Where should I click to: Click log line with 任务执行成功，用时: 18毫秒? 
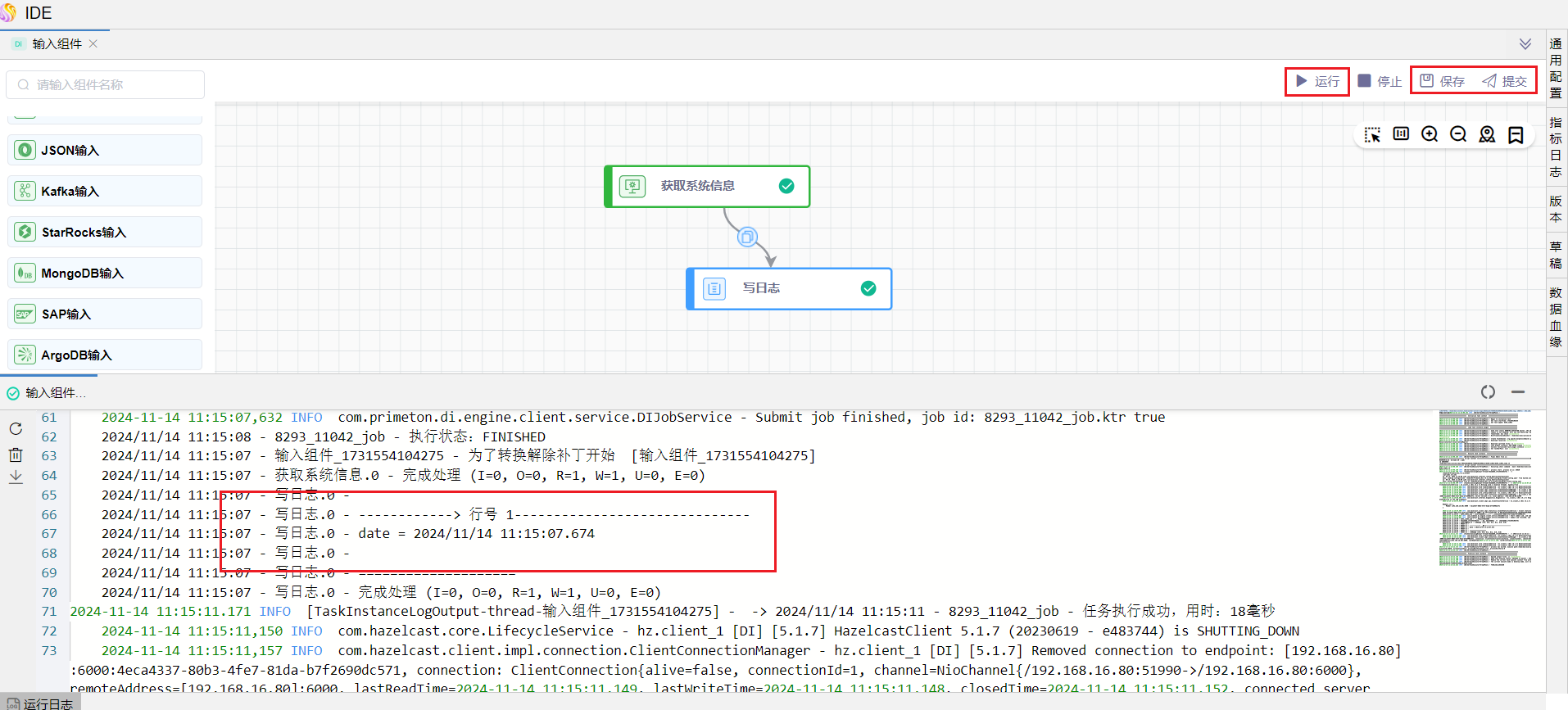tap(673, 612)
